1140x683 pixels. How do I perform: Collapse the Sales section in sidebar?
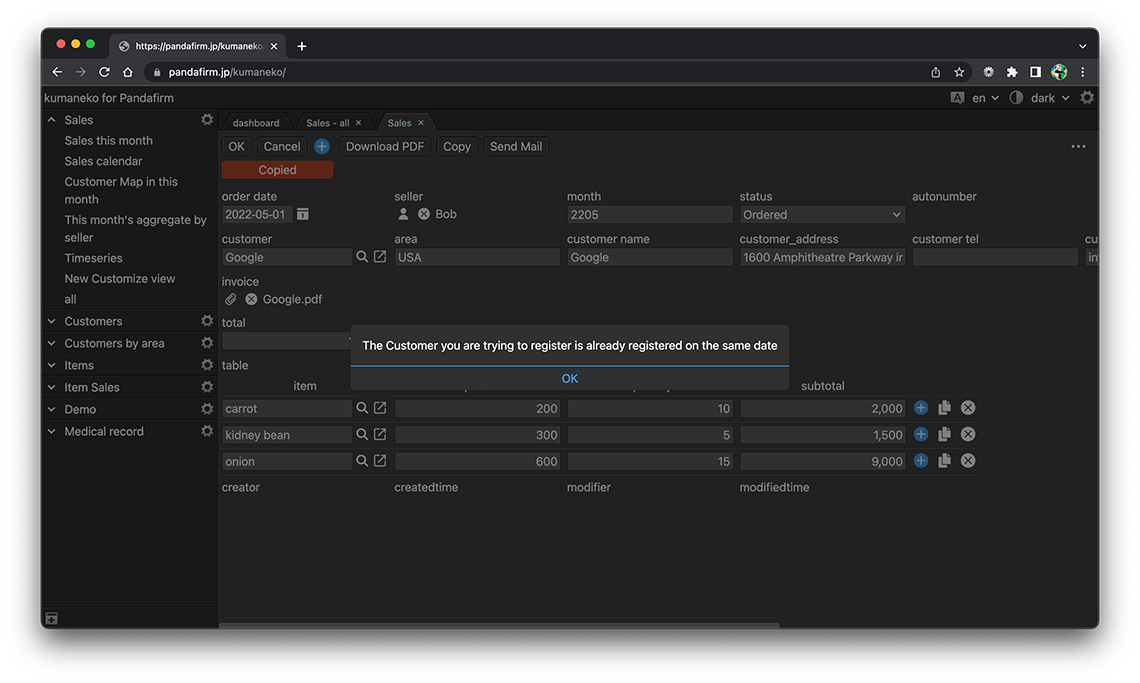point(52,120)
